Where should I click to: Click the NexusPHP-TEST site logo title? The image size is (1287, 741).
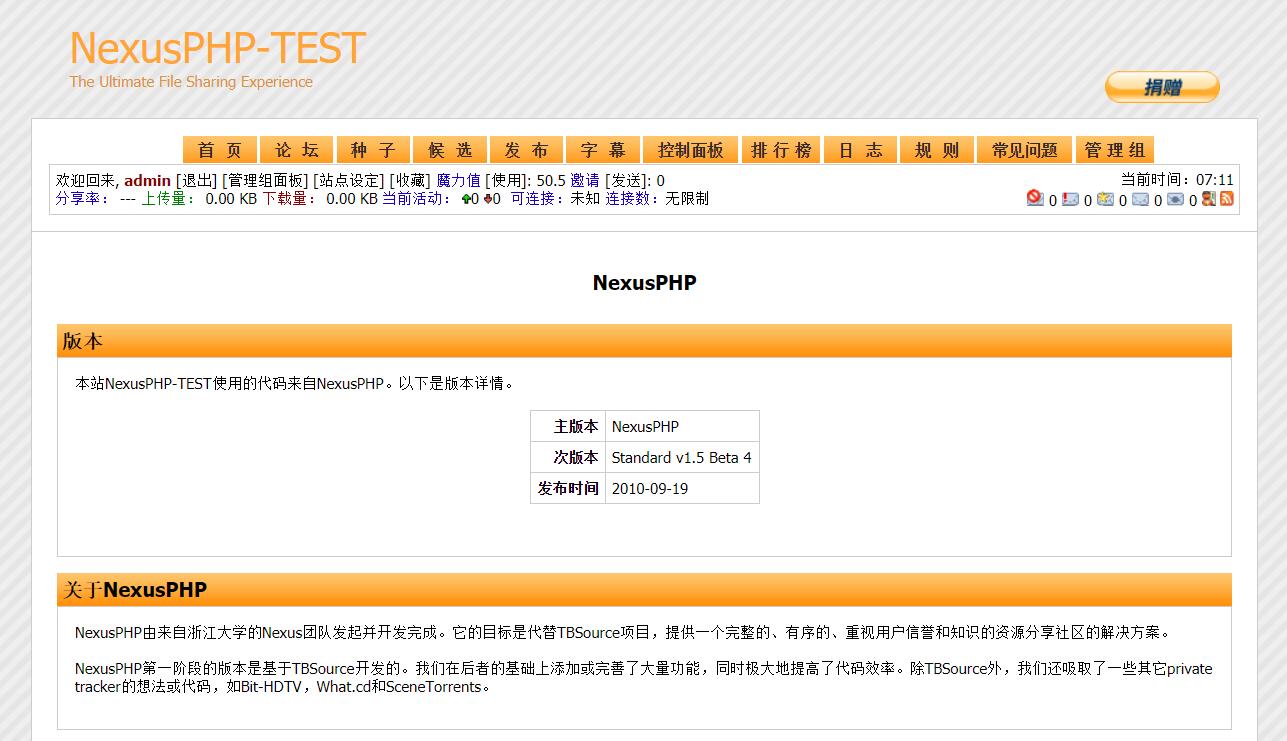218,48
